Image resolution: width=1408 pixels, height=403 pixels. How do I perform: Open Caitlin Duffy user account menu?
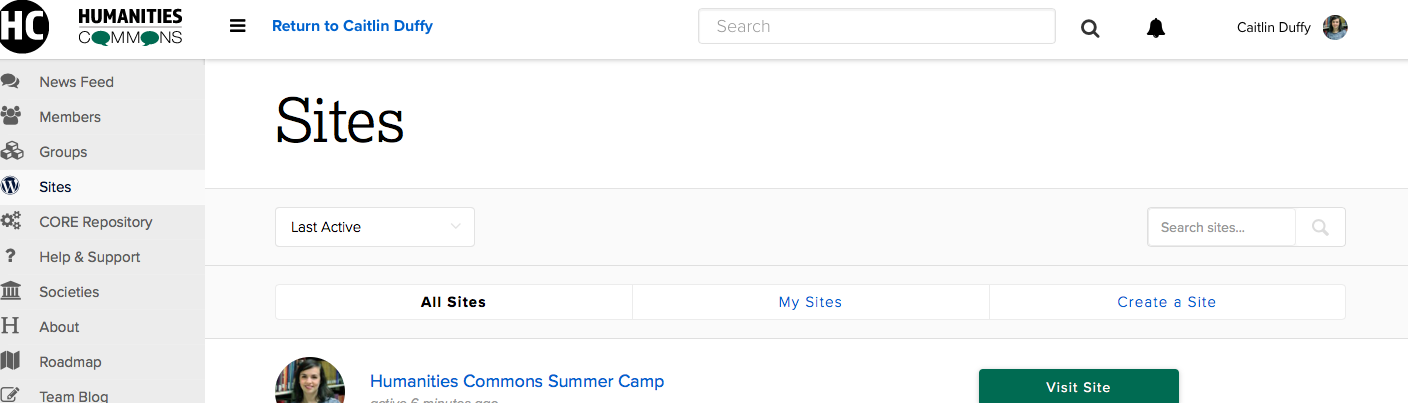click(x=1291, y=27)
